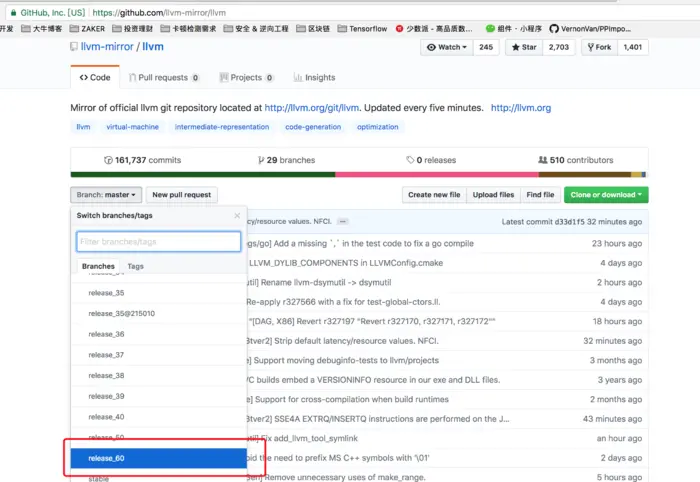The width and height of the screenshot is (700, 482).
Task: Open the 少数派 bookmark
Action: 433,29
